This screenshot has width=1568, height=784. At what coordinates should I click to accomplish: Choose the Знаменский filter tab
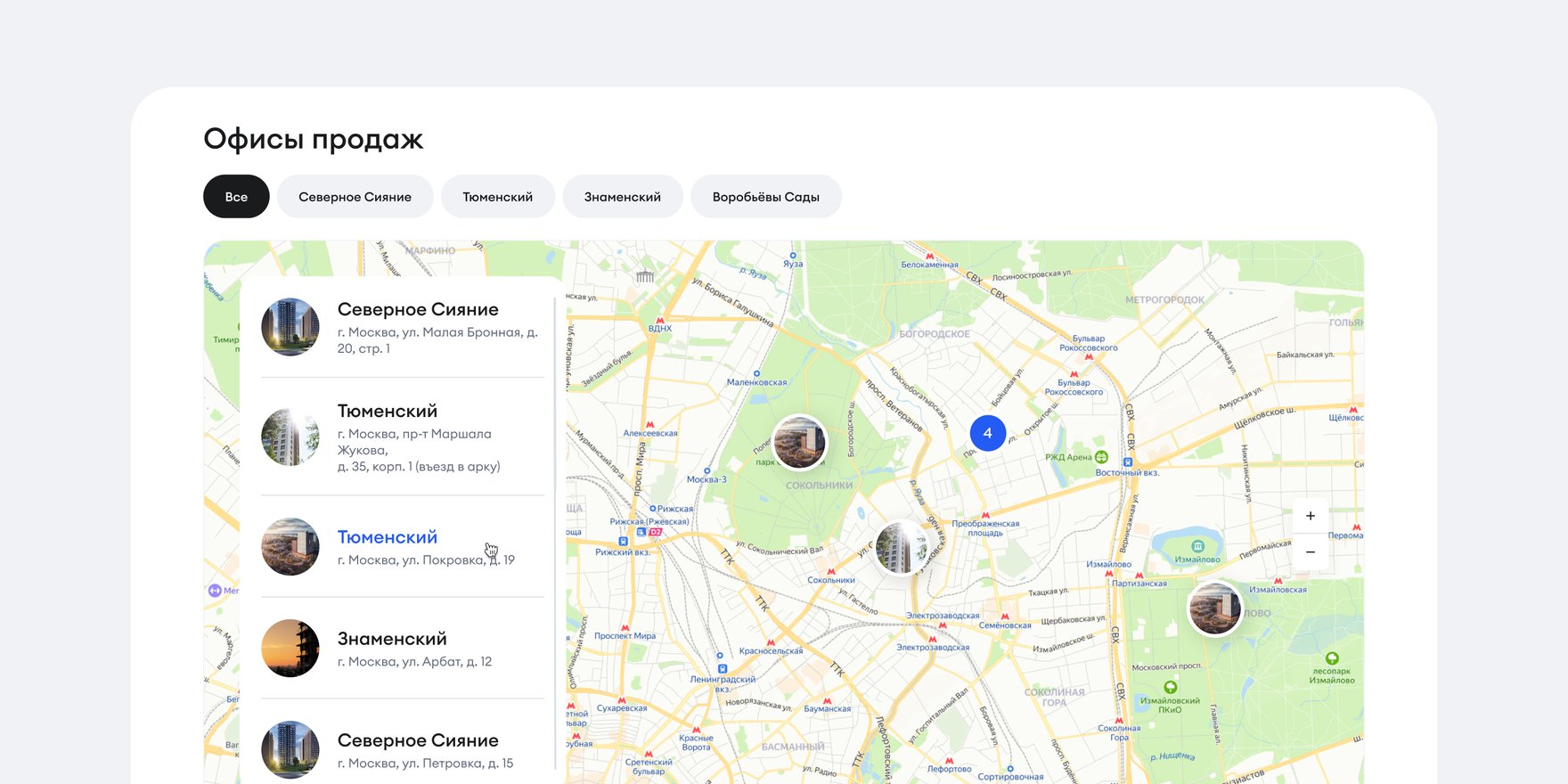[x=622, y=197]
